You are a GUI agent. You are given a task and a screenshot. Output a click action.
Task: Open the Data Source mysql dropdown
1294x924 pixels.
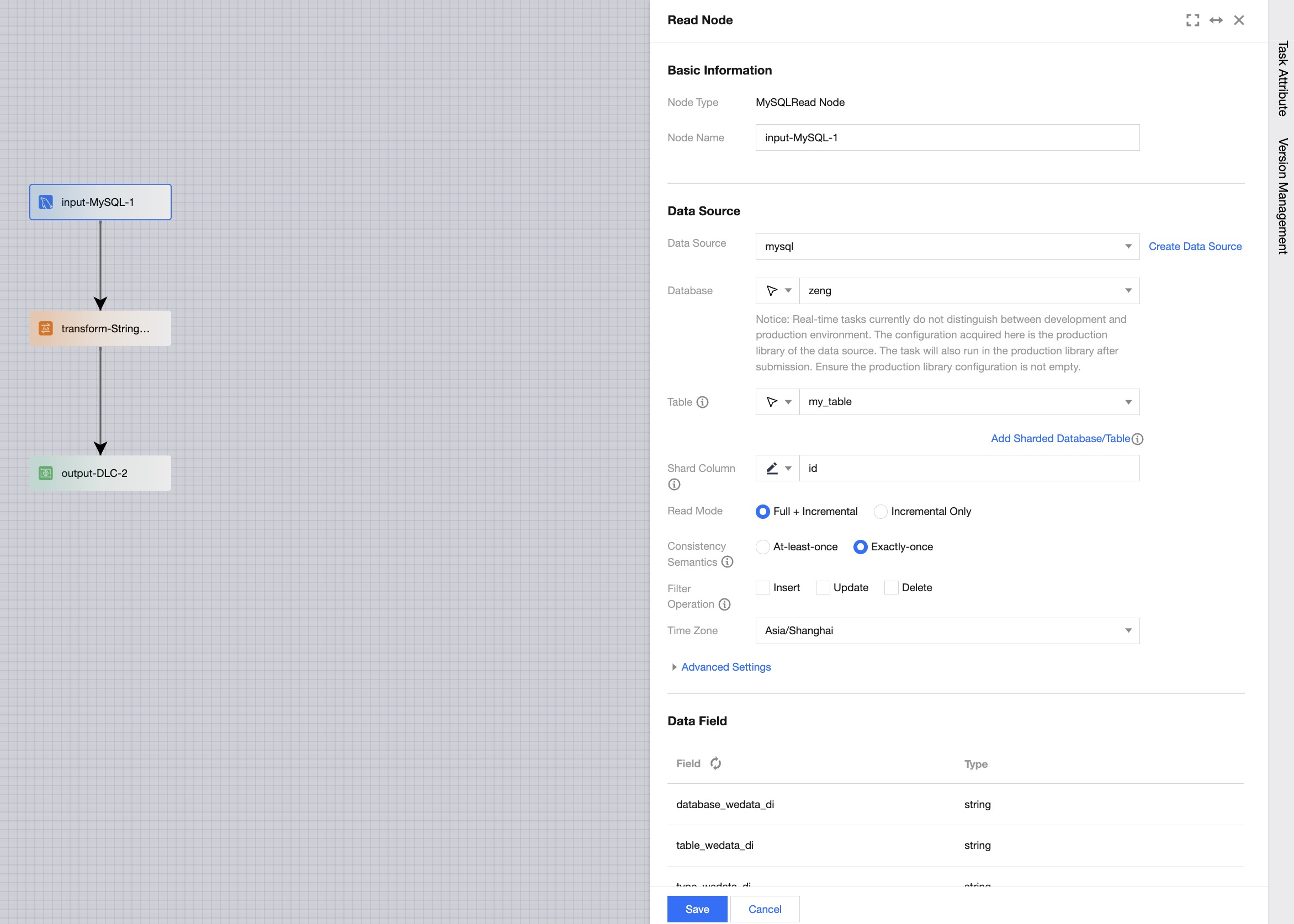(x=947, y=246)
